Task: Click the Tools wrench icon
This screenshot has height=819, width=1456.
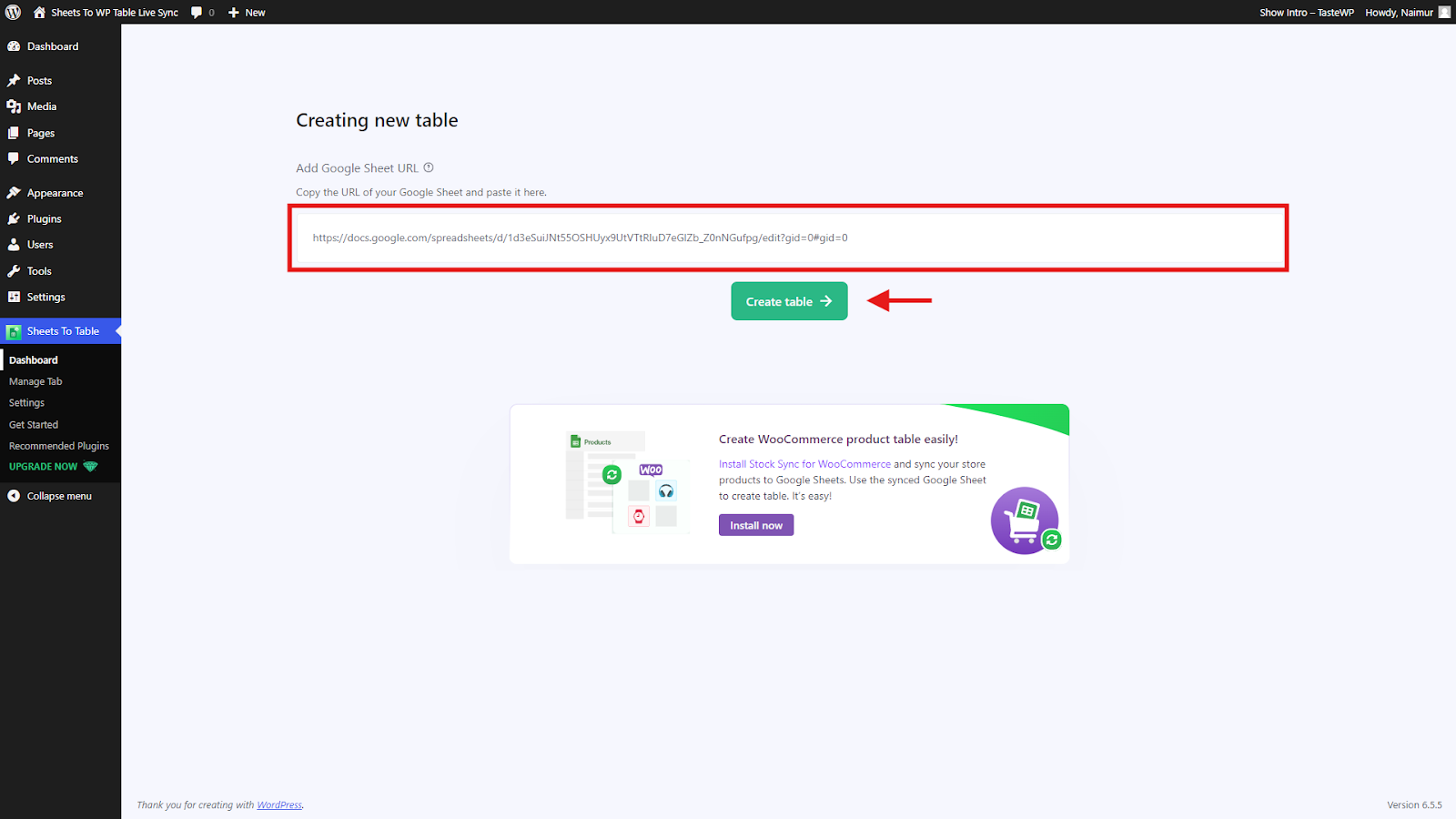Action: click(14, 271)
